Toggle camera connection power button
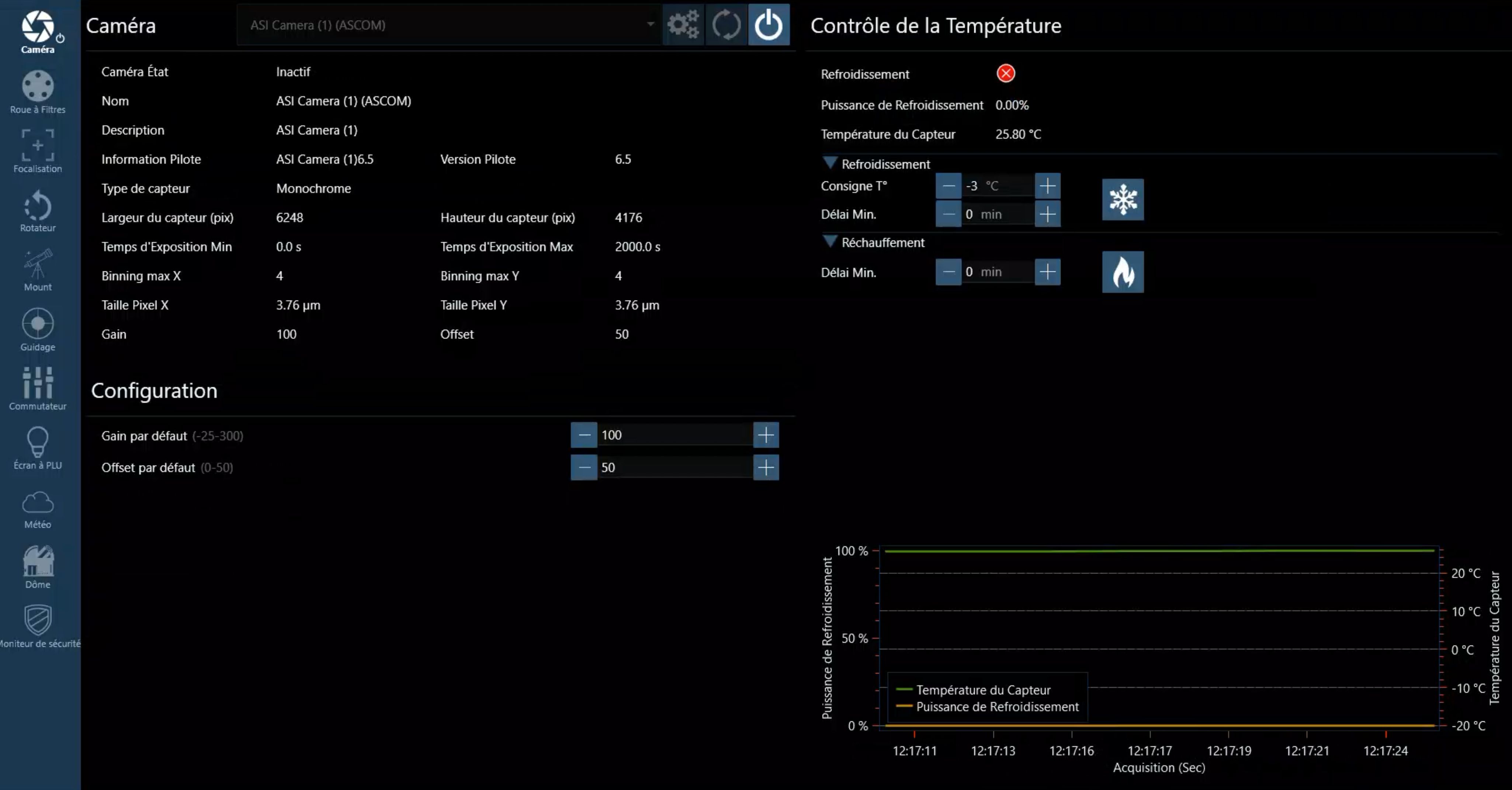 768,25
